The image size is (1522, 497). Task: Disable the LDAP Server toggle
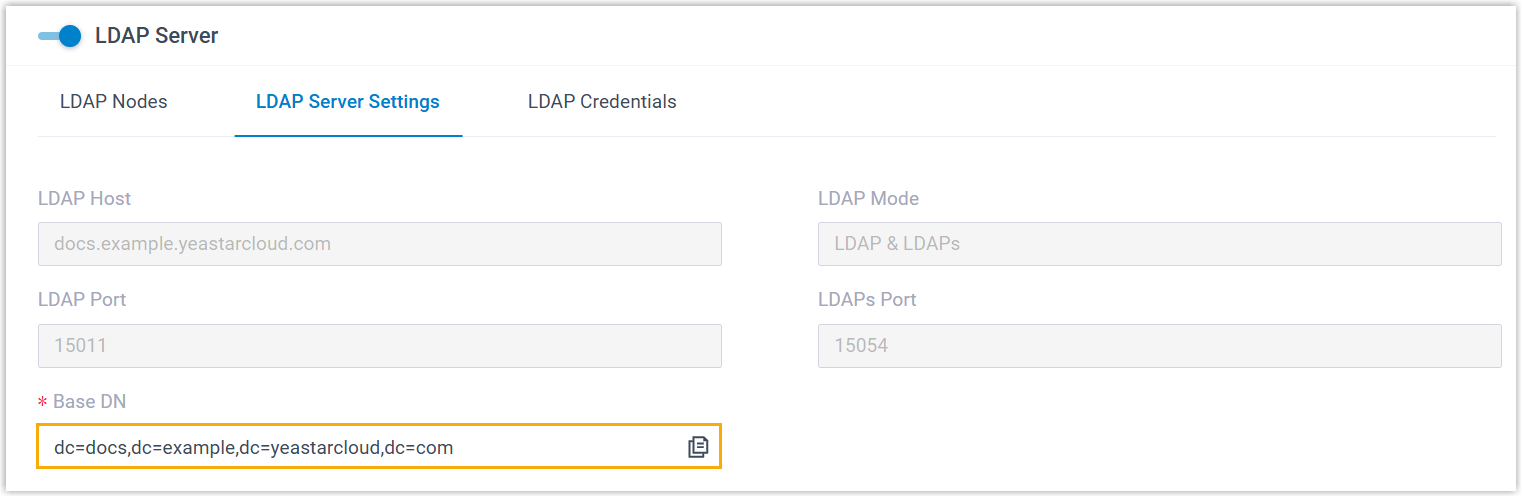[59, 36]
